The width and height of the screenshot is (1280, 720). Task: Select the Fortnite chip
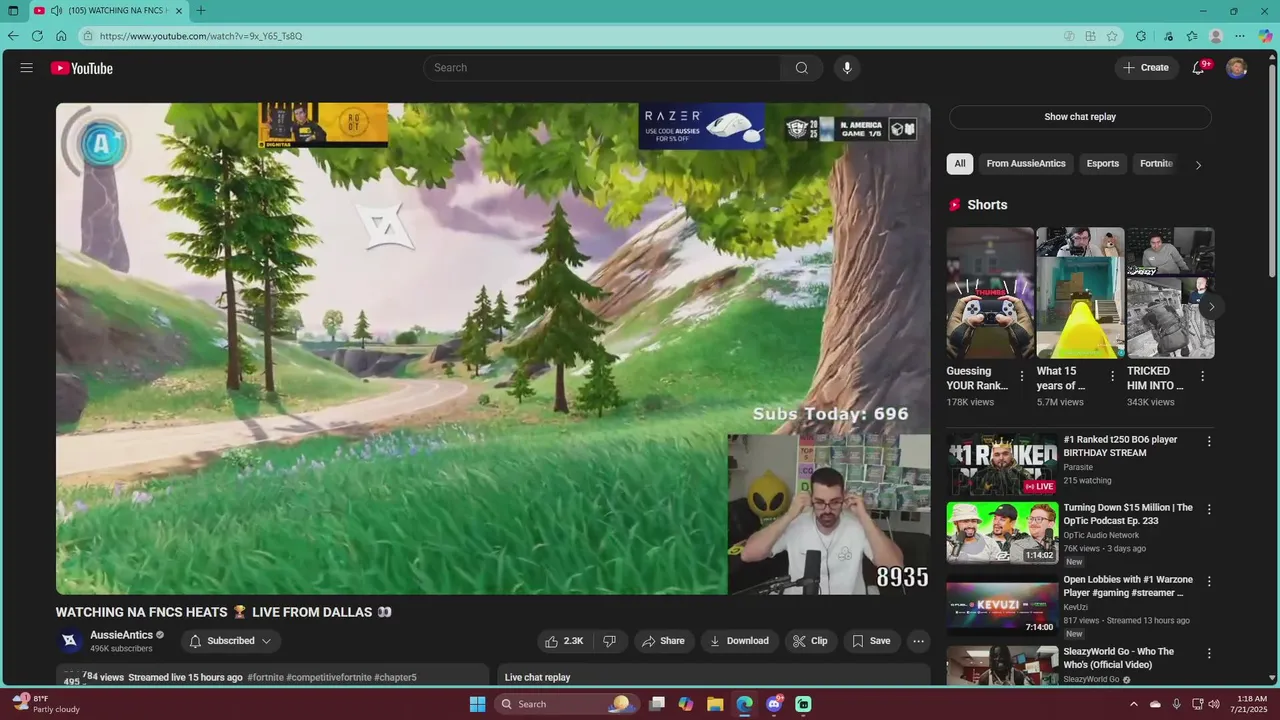[x=1156, y=164]
